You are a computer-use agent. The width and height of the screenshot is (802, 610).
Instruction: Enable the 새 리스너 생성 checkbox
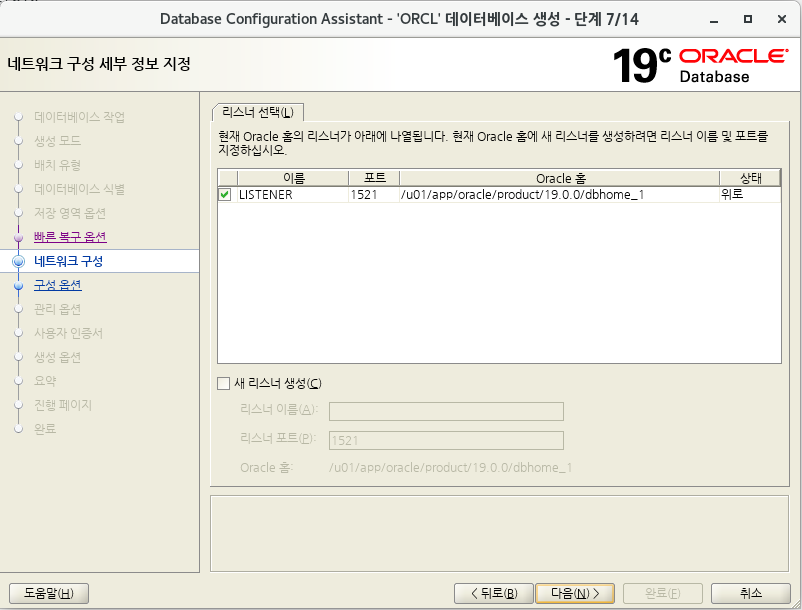coord(224,383)
